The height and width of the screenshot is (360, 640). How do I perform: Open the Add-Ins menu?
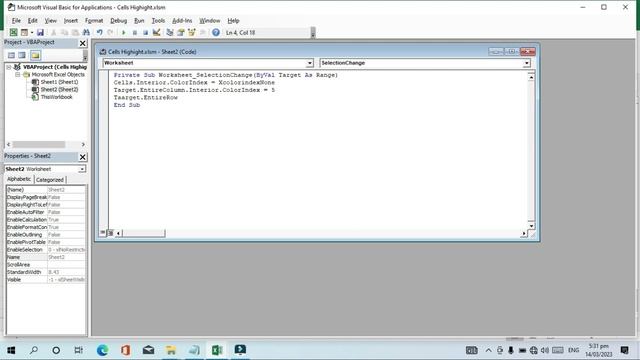pos(182,20)
